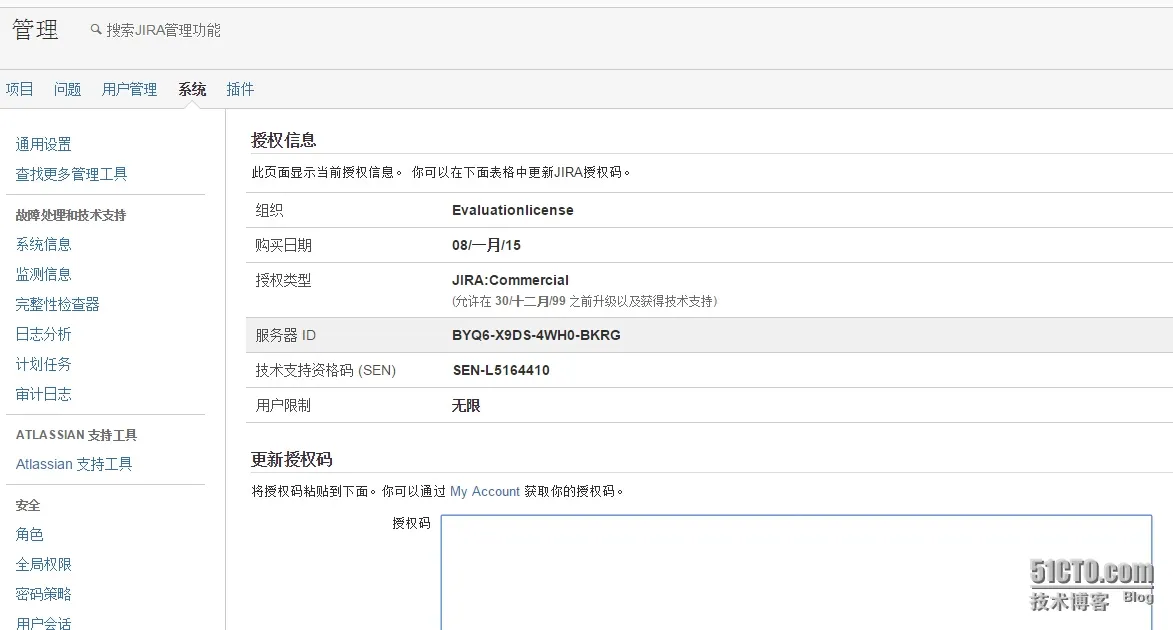Image resolution: width=1173 pixels, height=630 pixels.
Task: Click inside the 授权码 text area
Action: tap(796, 572)
